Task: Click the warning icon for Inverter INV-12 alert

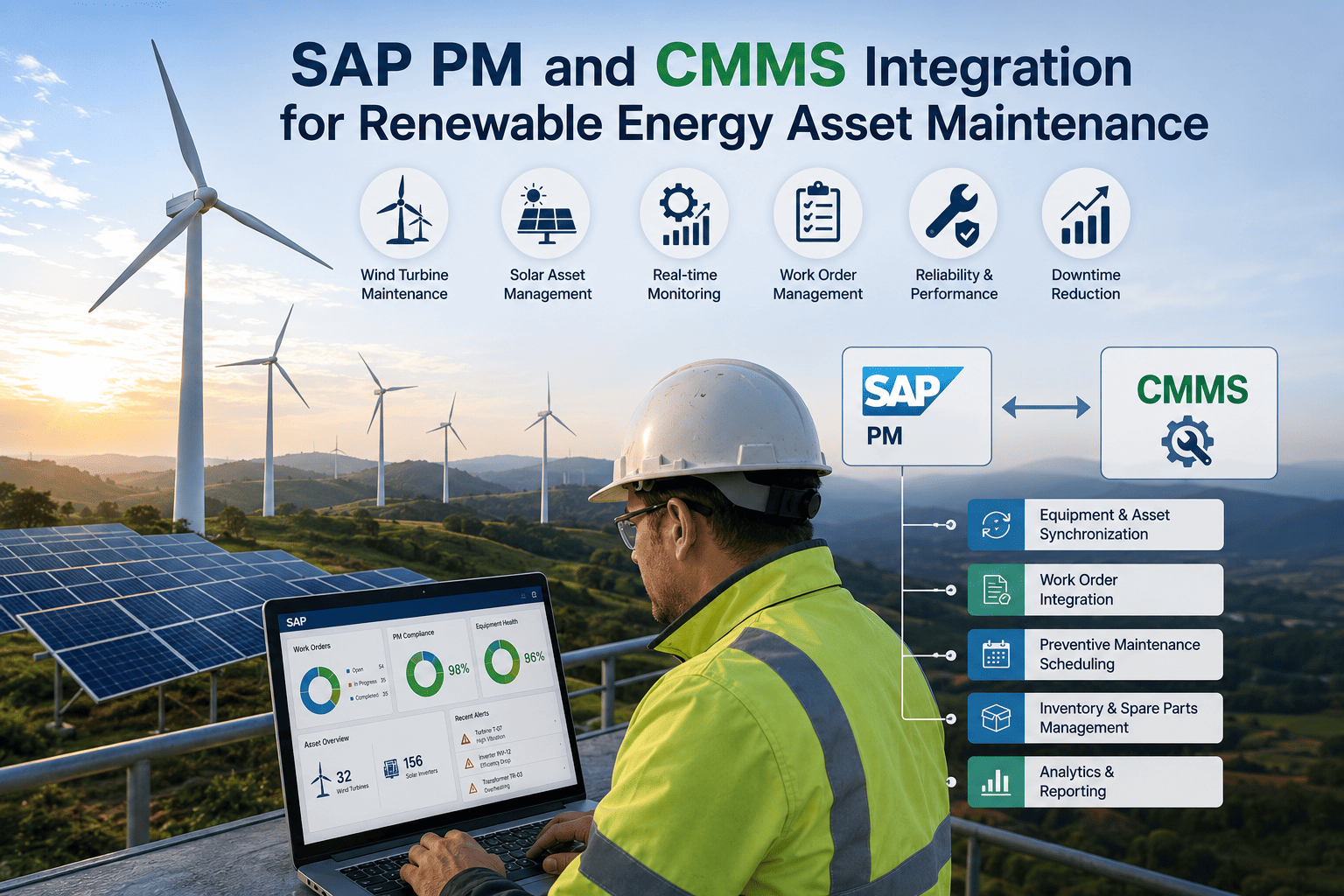Action: point(469,763)
